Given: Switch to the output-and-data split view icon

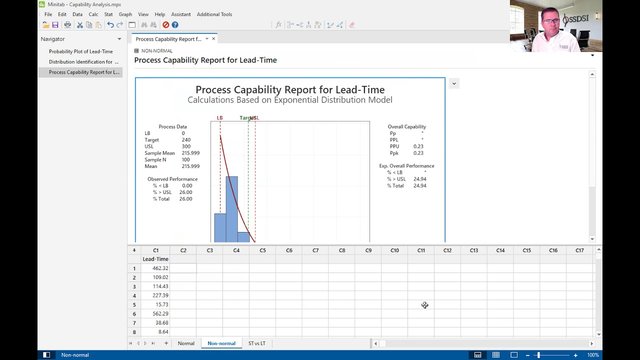Looking at the screenshot, I should (478, 355).
